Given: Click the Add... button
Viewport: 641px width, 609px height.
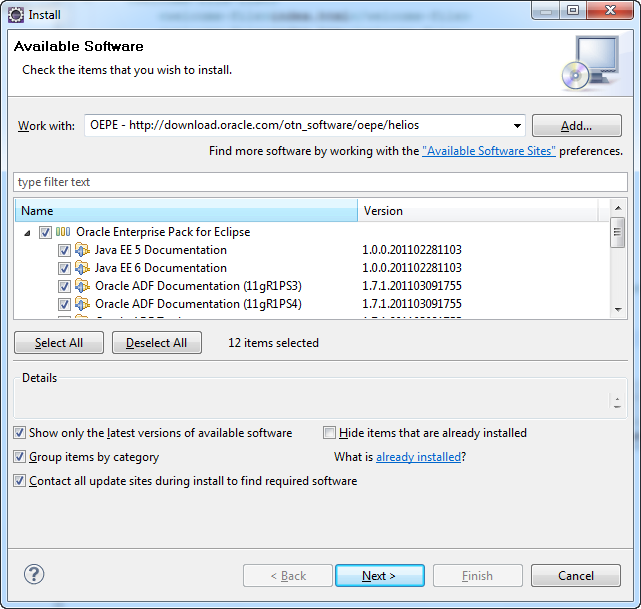Looking at the screenshot, I should (576, 125).
